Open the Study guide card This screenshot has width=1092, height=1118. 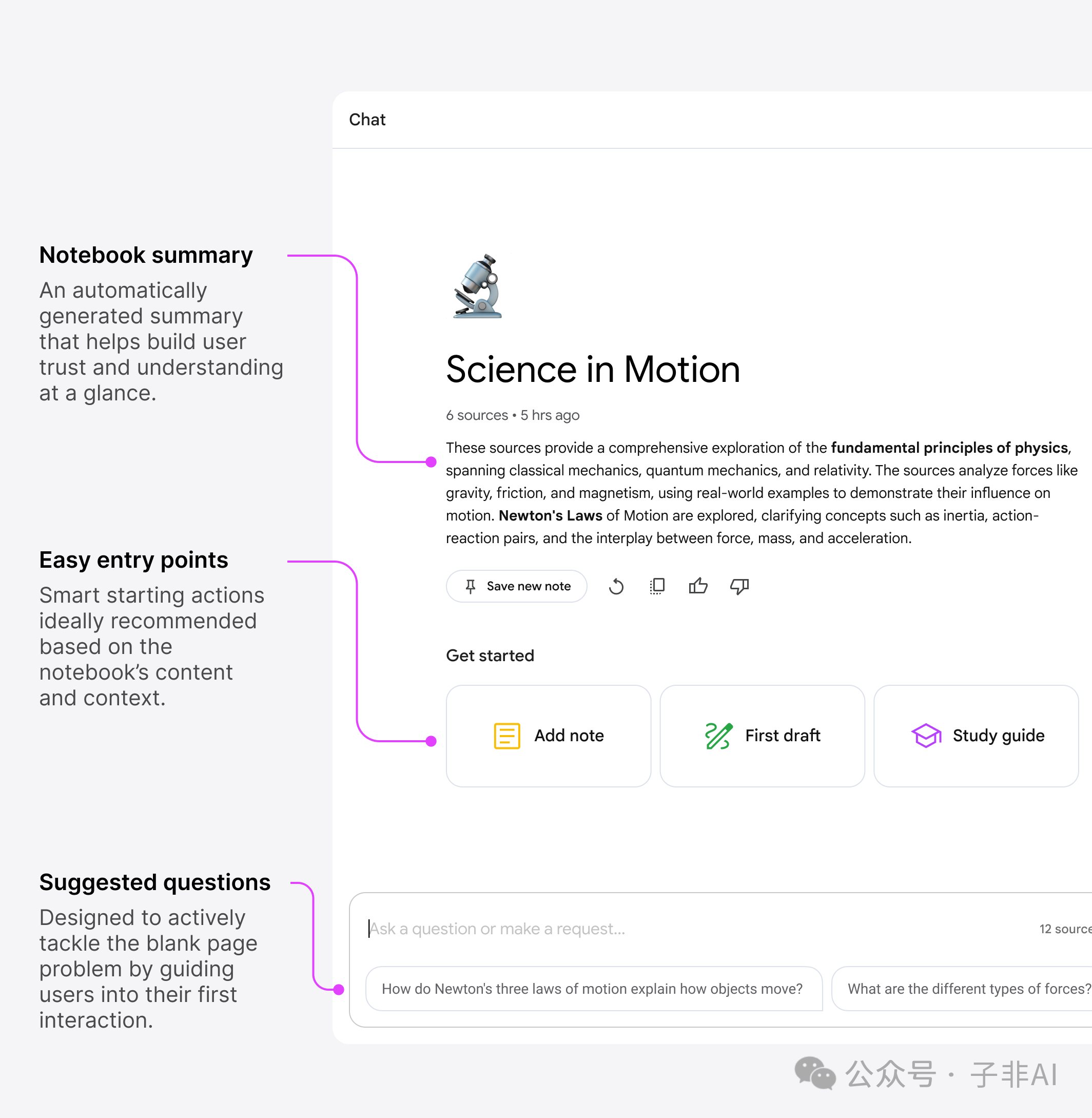(976, 736)
